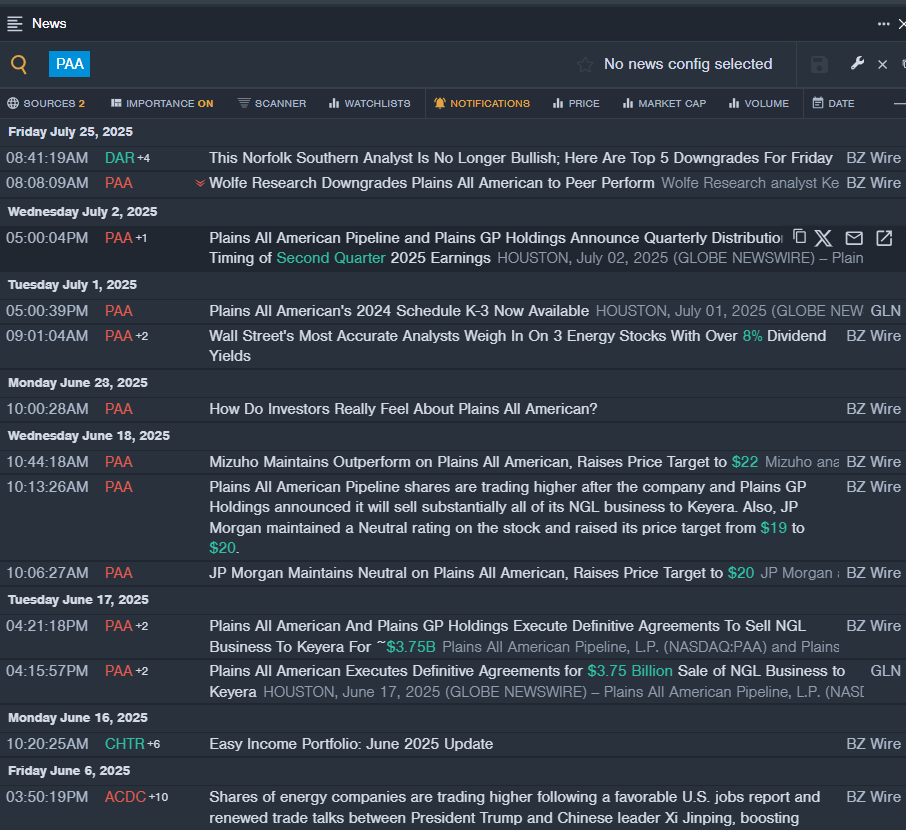Open the DATE filter
Viewport: 906px width, 830px height.
tap(833, 103)
